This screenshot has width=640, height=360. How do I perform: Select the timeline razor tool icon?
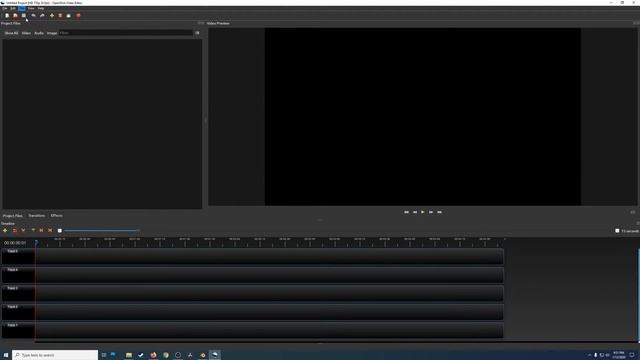(23, 231)
